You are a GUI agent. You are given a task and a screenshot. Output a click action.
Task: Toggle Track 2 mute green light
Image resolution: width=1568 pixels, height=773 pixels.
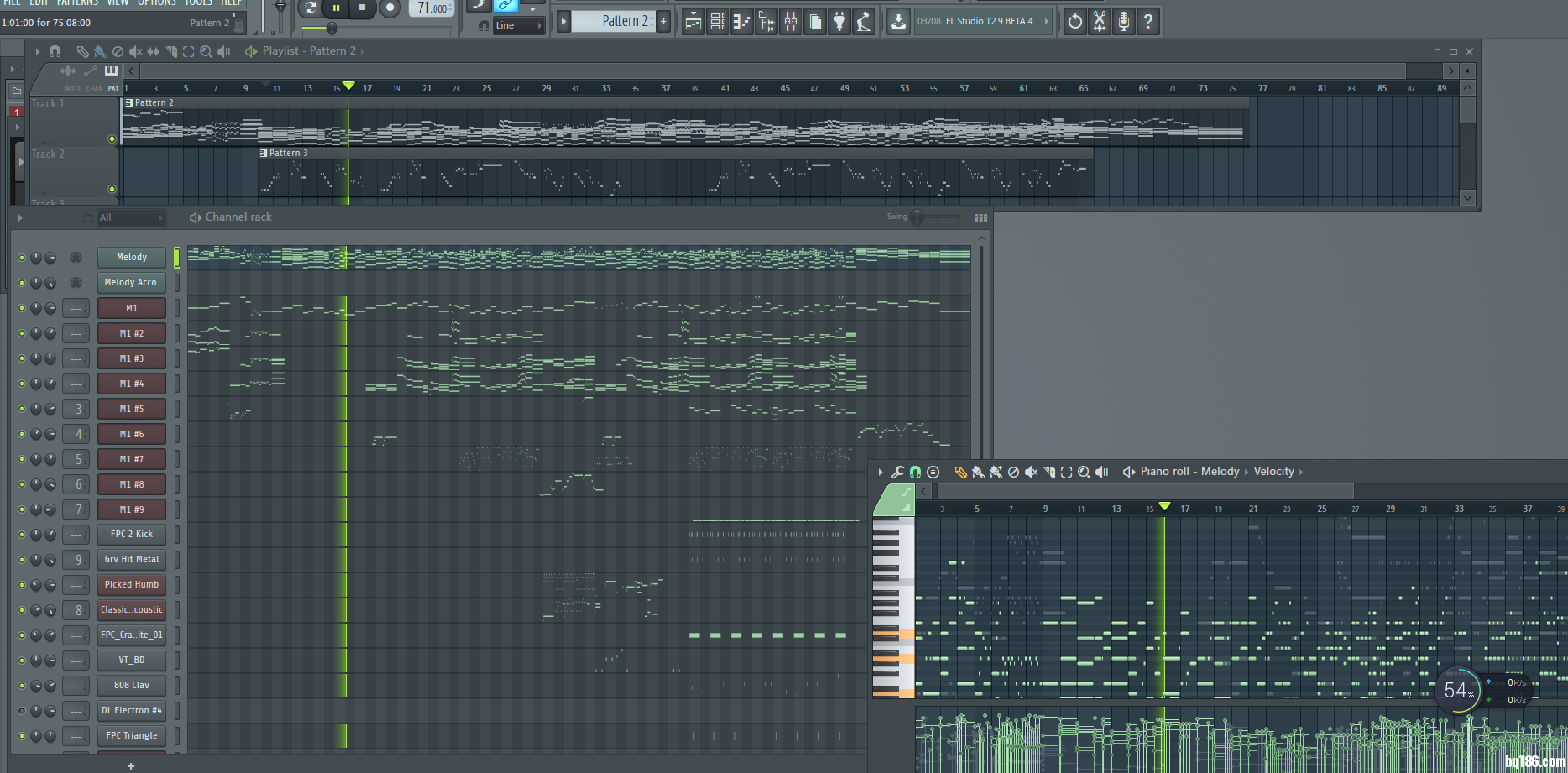[x=112, y=189]
